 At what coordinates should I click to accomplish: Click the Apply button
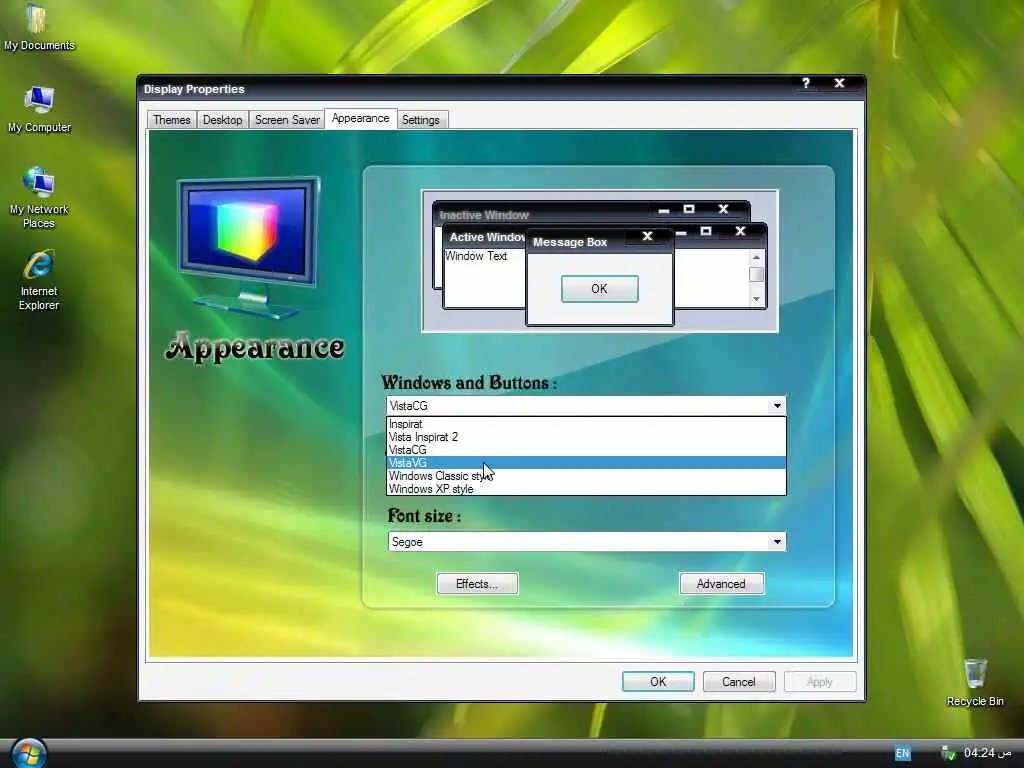[x=820, y=682]
